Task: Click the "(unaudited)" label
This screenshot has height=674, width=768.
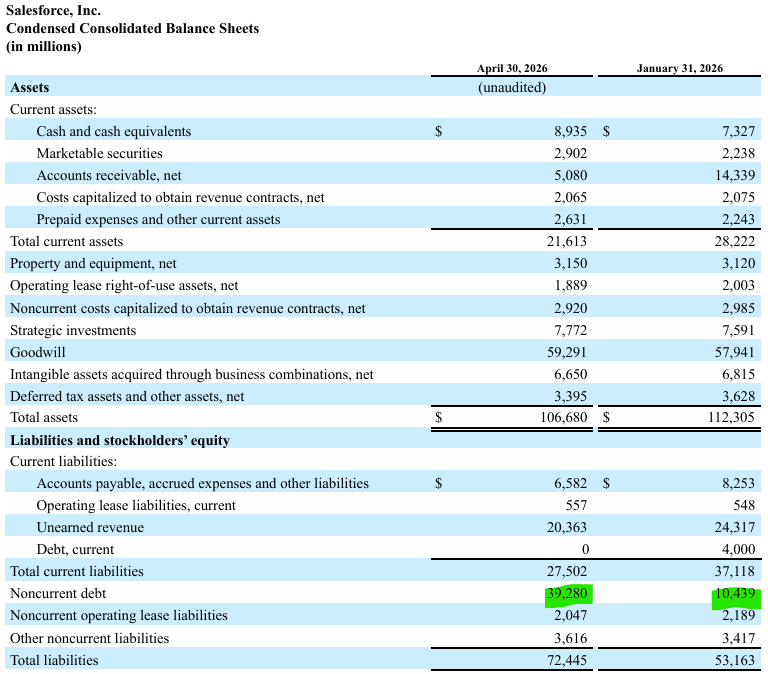Action: [x=512, y=87]
